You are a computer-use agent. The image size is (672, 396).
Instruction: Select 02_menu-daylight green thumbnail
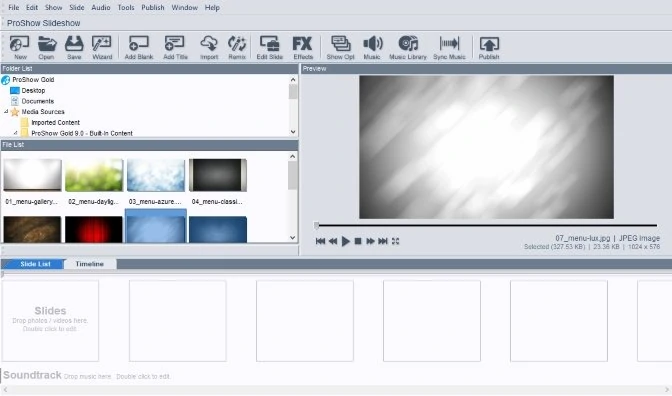94,175
